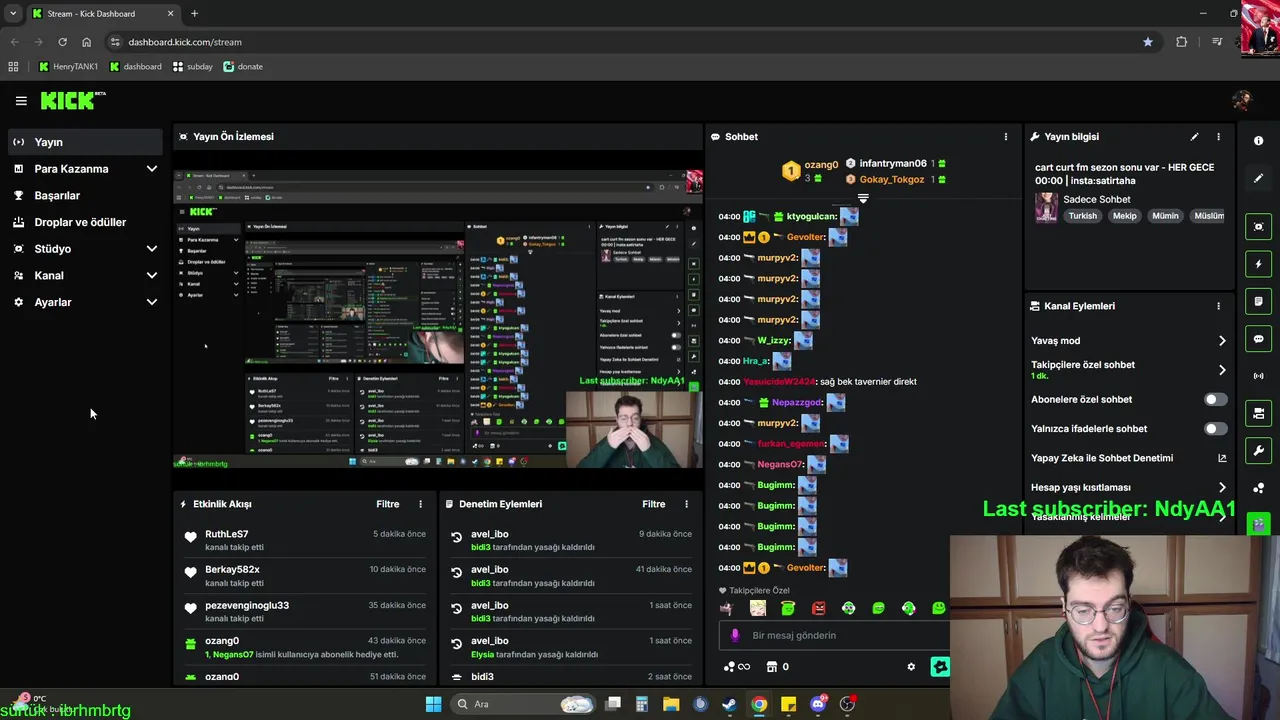
Task: Open the shop icon showing 0
Action: (777, 667)
